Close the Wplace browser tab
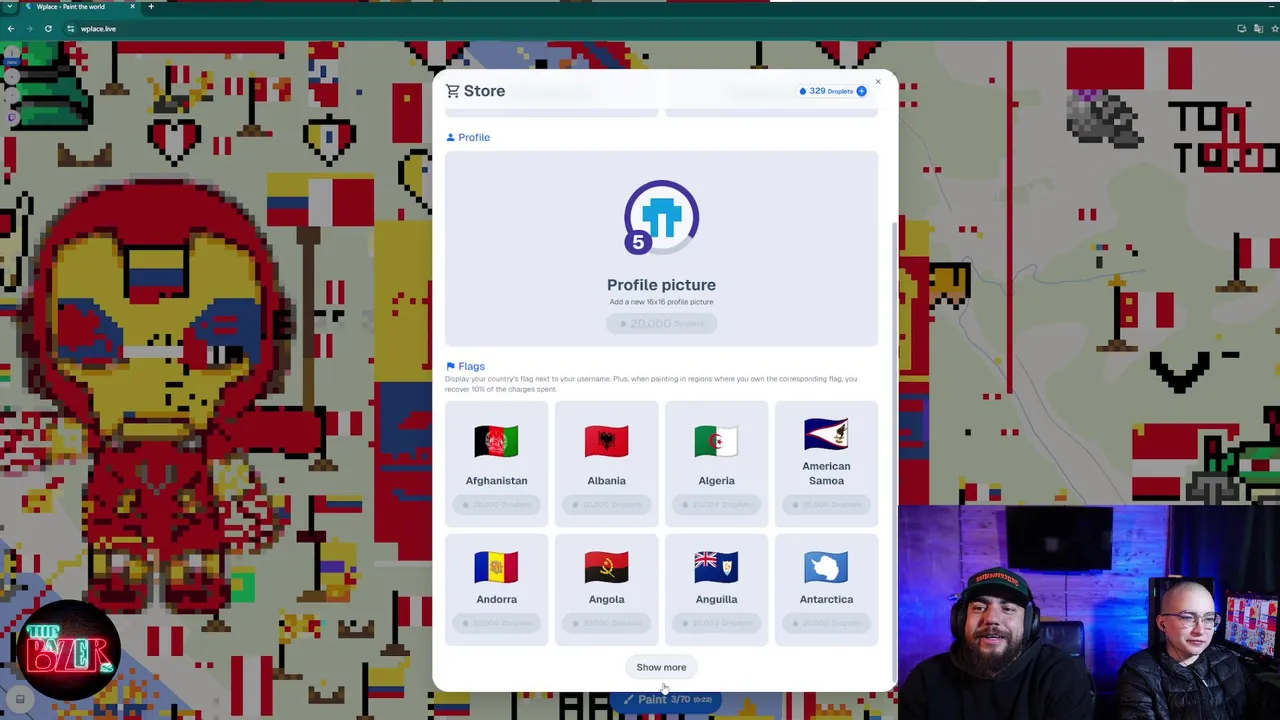The width and height of the screenshot is (1280, 720). (x=132, y=7)
